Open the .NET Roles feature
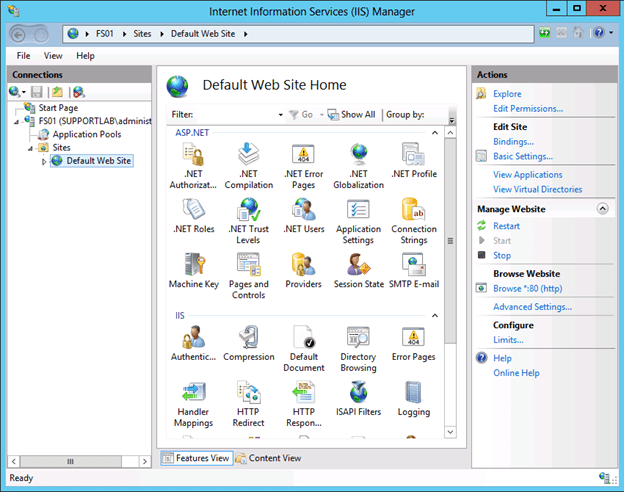 click(x=194, y=216)
